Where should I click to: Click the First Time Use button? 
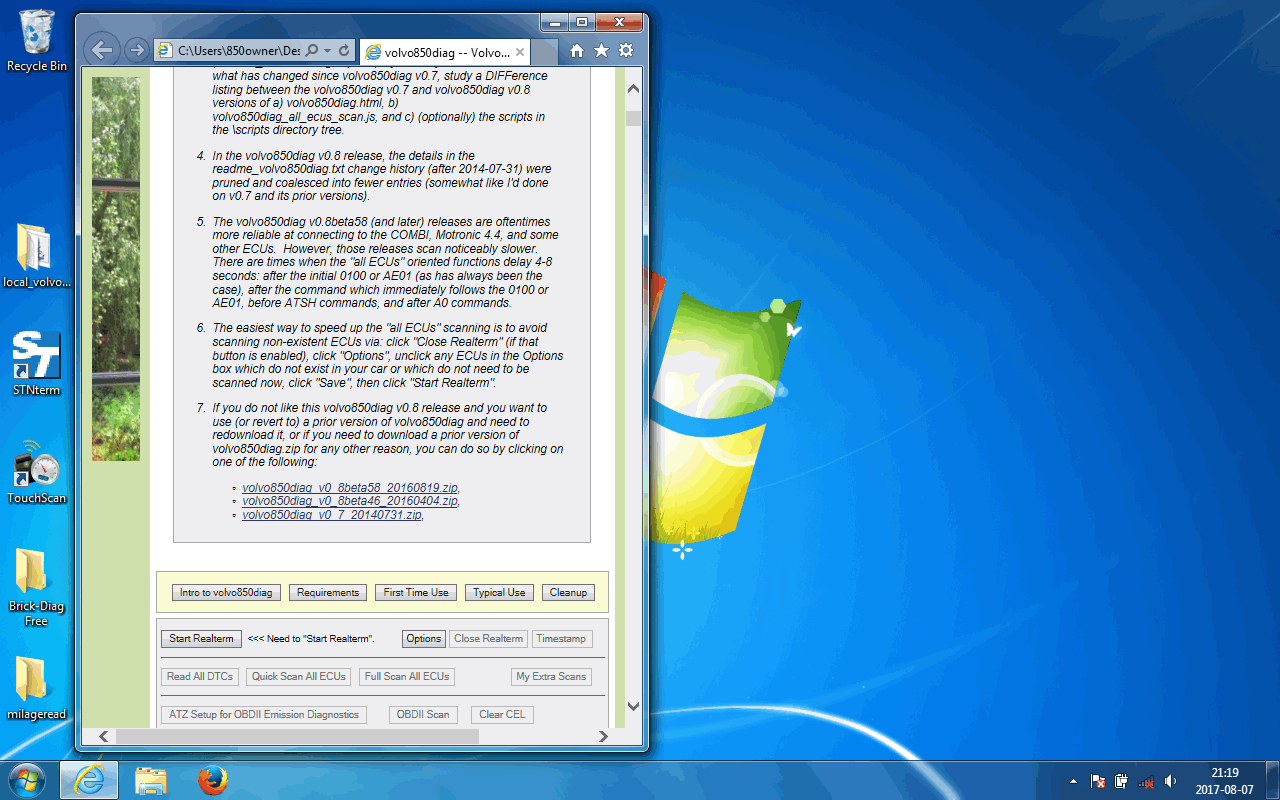pyautogui.click(x=416, y=593)
